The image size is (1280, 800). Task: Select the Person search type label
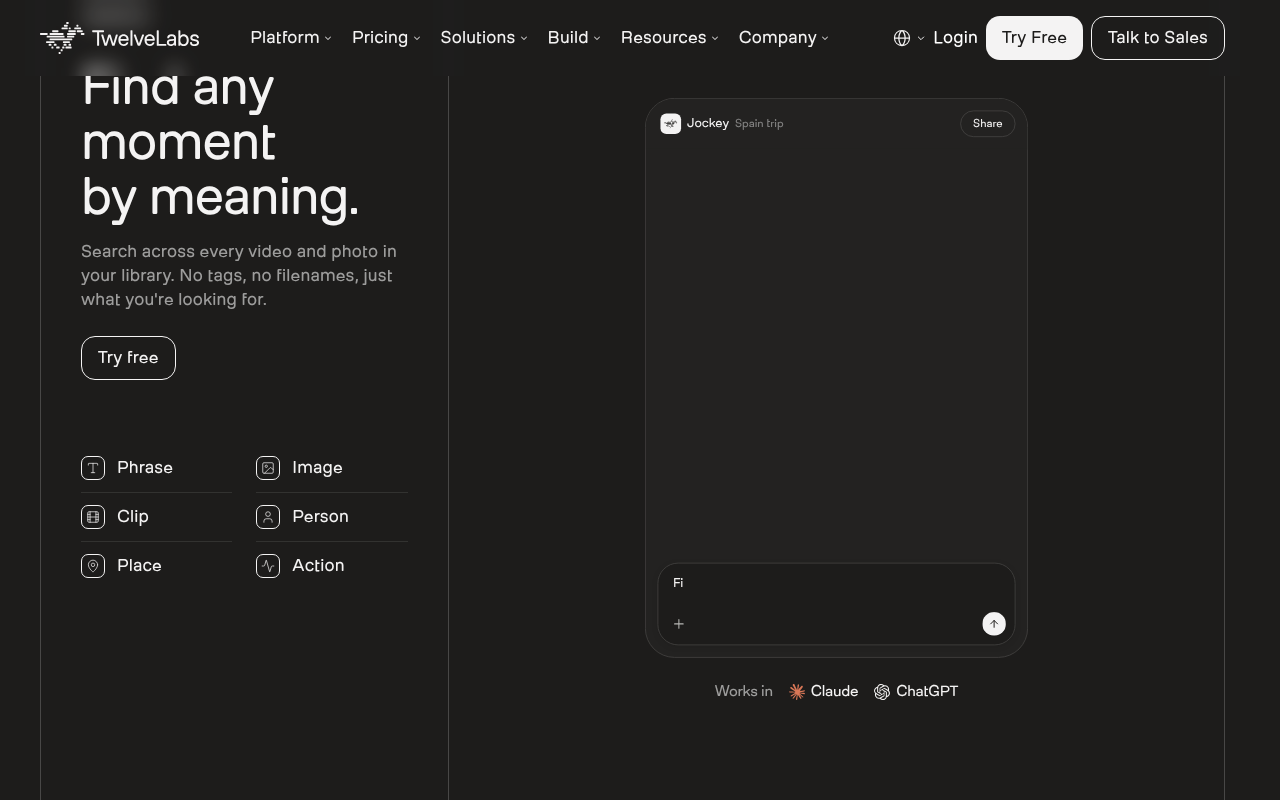tap(320, 517)
